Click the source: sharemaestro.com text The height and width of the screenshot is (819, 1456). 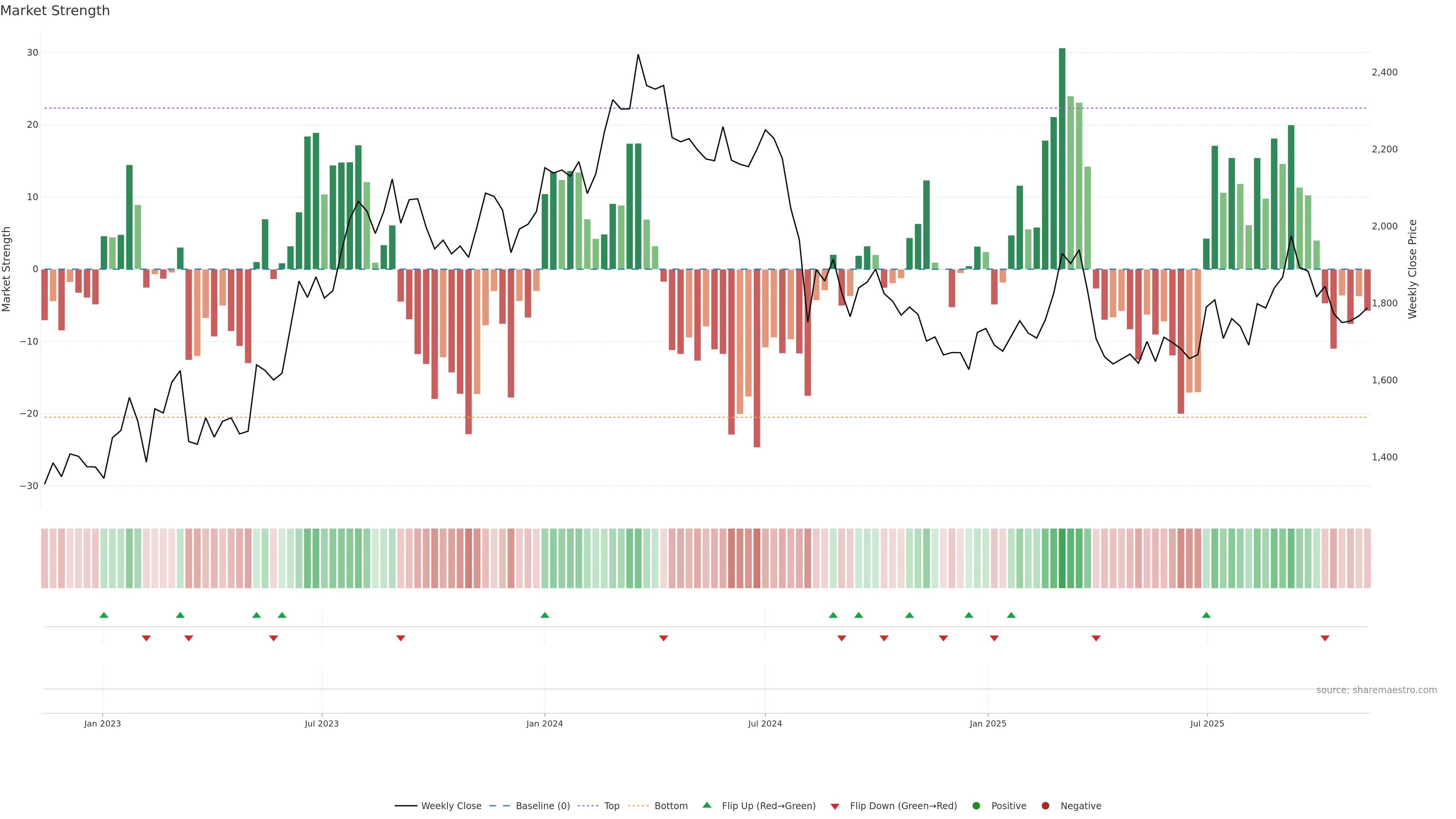(1376, 690)
